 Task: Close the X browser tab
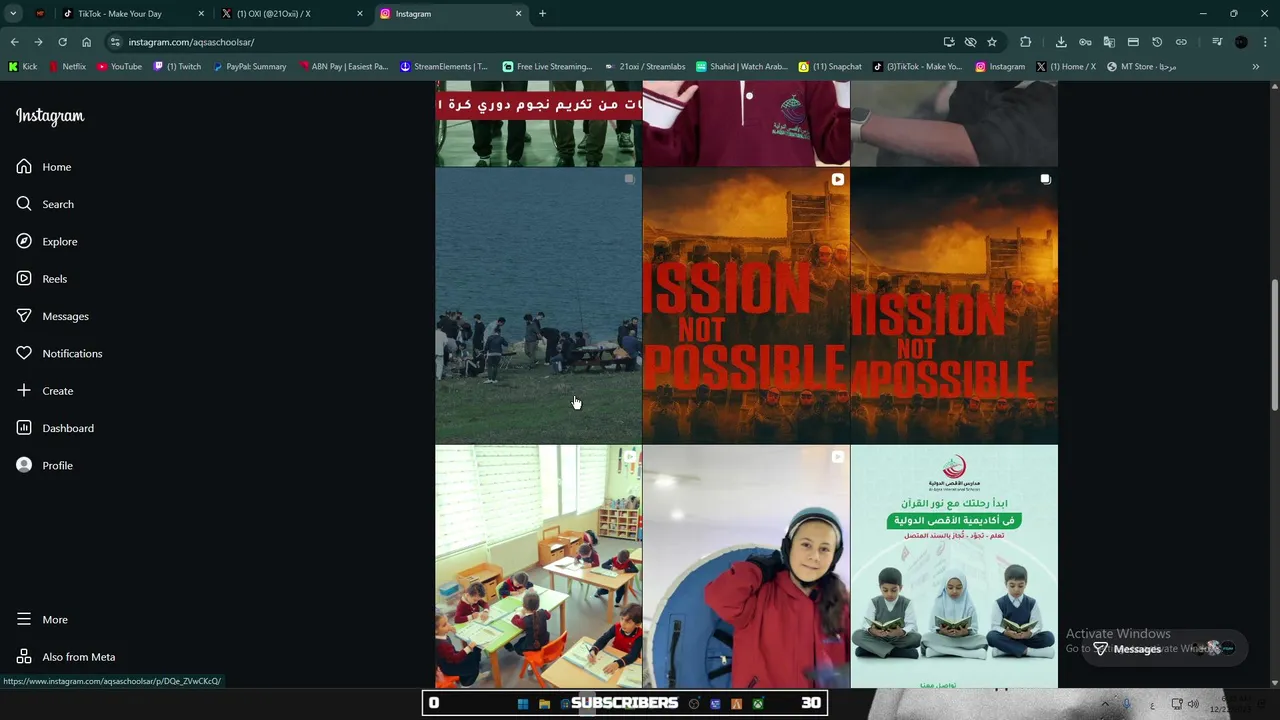point(362,14)
